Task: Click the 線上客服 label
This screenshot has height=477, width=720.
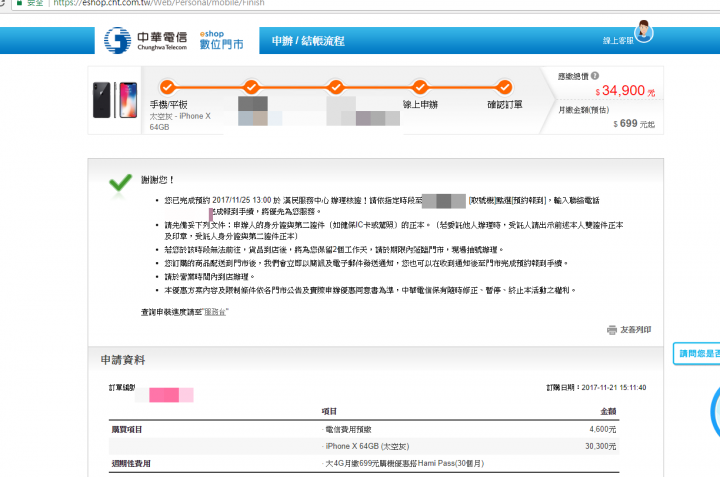Action: 618,41
